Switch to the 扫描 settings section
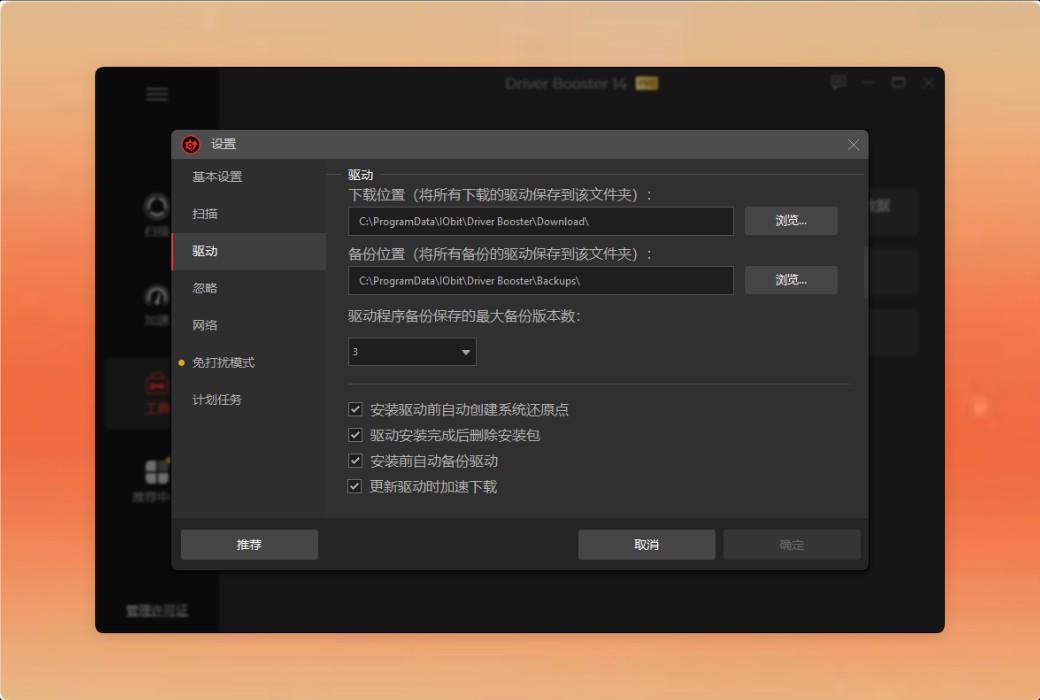Image resolution: width=1040 pixels, height=700 pixels. point(249,214)
